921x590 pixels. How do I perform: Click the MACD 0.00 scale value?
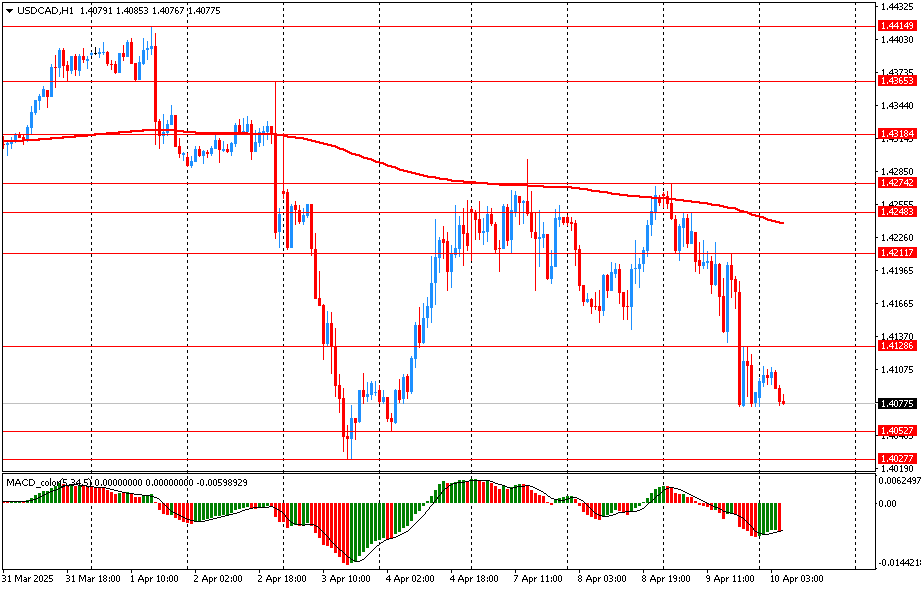[887, 504]
